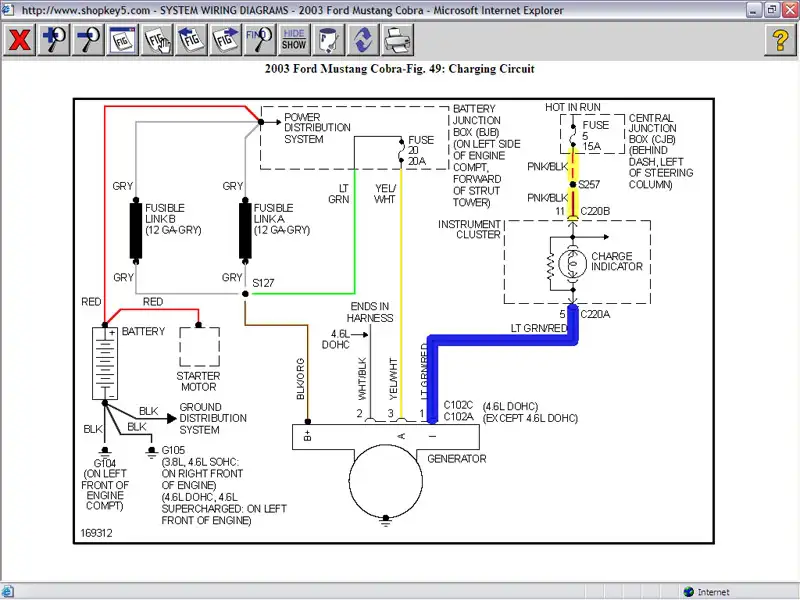Click the FUSE 5 15A label
This screenshot has height=600, width=800.
595,136
